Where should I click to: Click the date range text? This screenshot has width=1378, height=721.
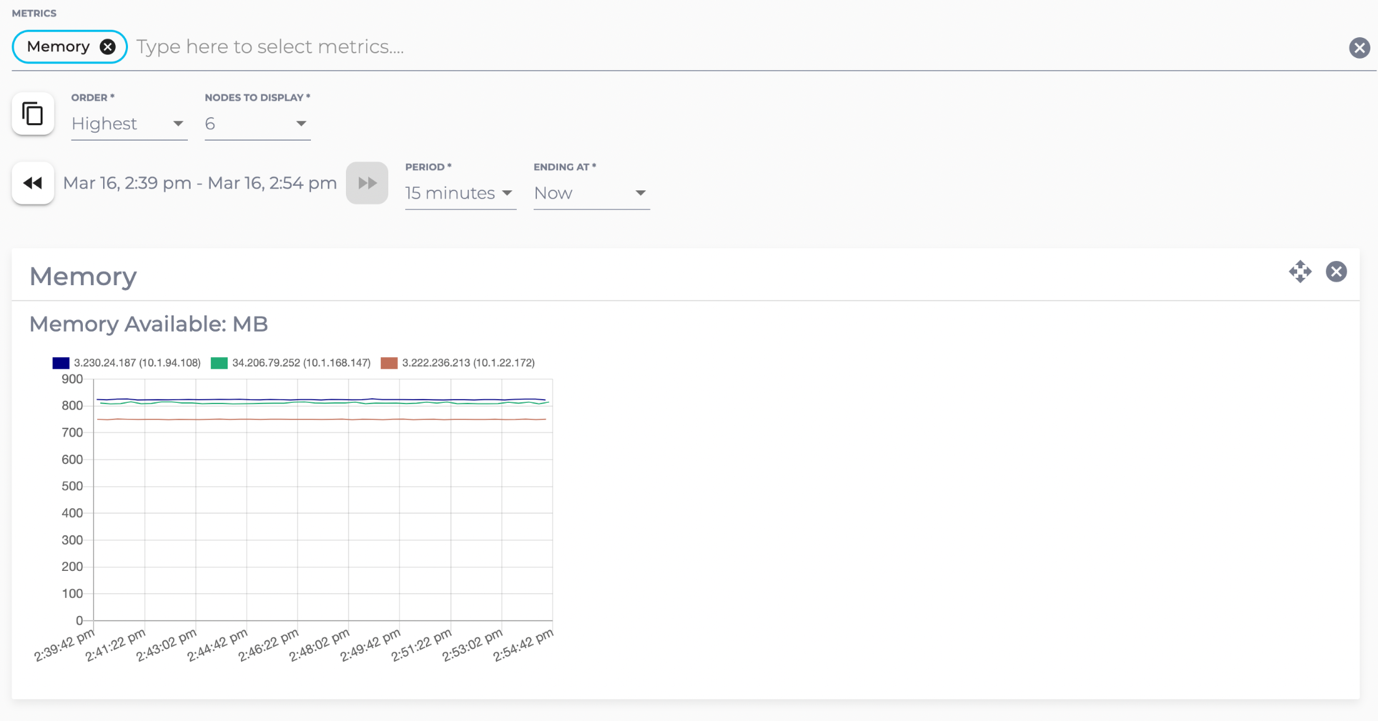pyautogui.click(x=200, y=183)
